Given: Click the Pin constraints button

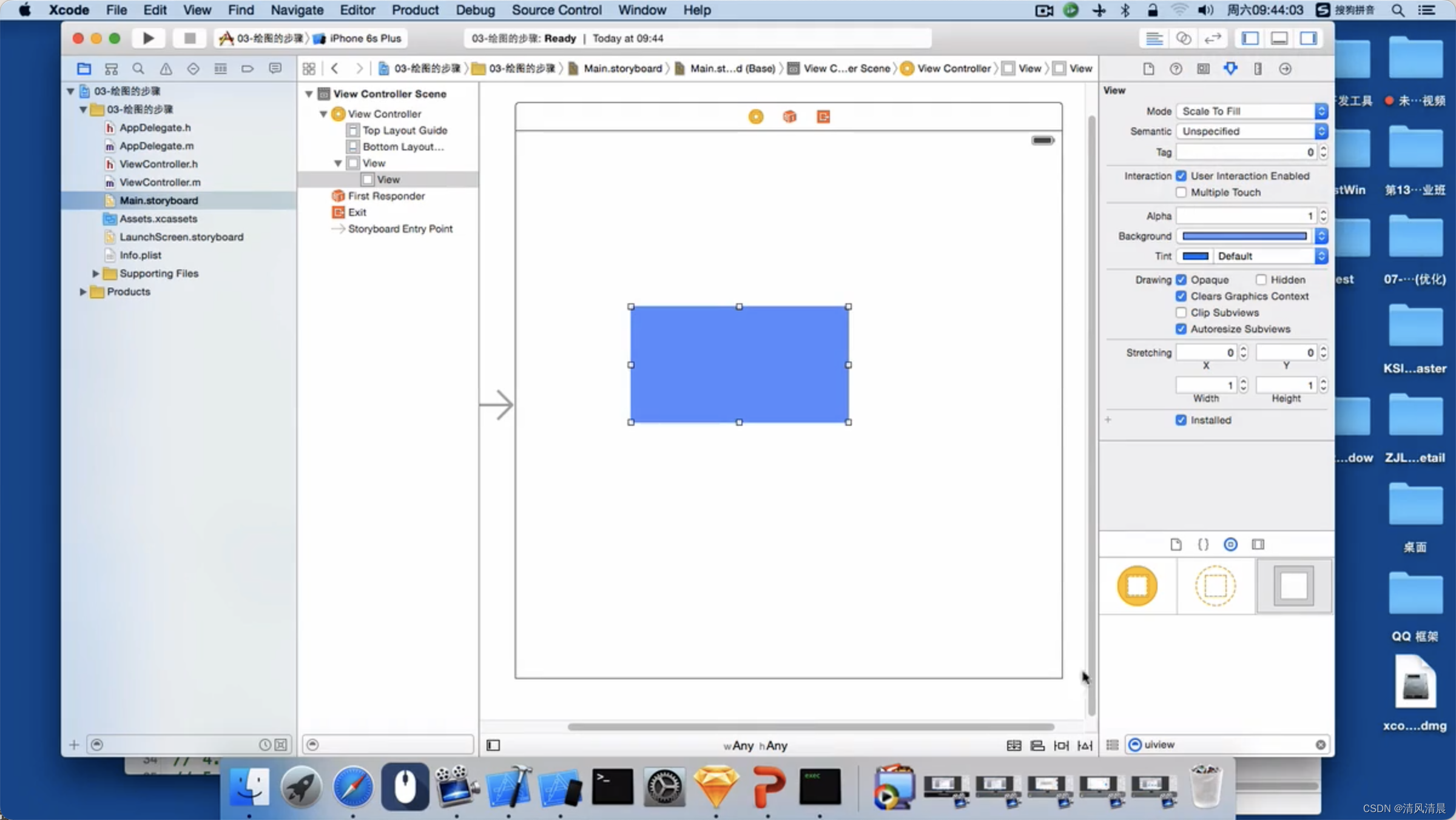Looking at the screenshot, I should click(x=1061, y=745).
